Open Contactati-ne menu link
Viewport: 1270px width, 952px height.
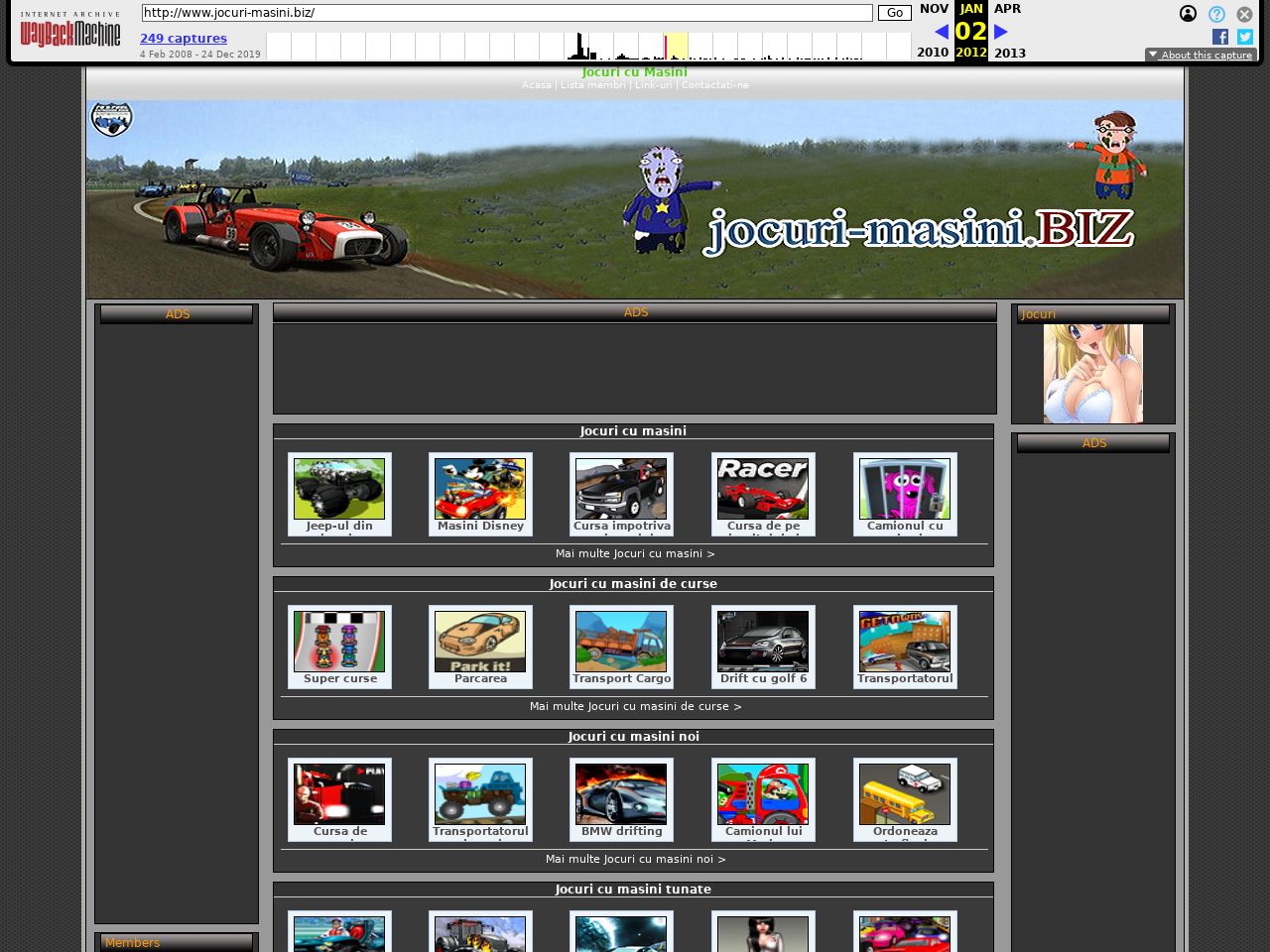click(714, 85)
